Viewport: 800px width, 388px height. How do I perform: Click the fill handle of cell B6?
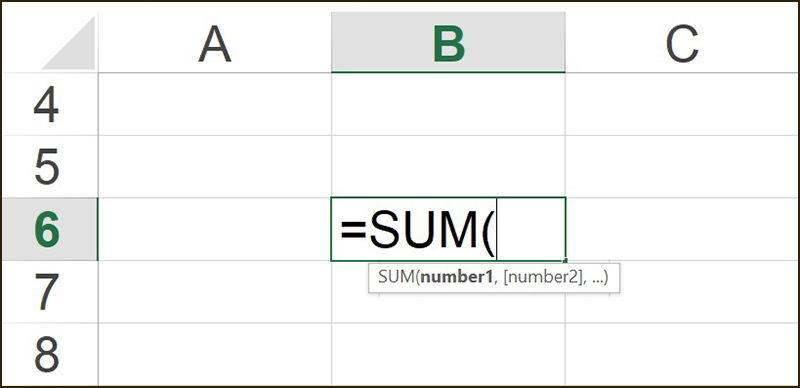[x=565, y=260]
